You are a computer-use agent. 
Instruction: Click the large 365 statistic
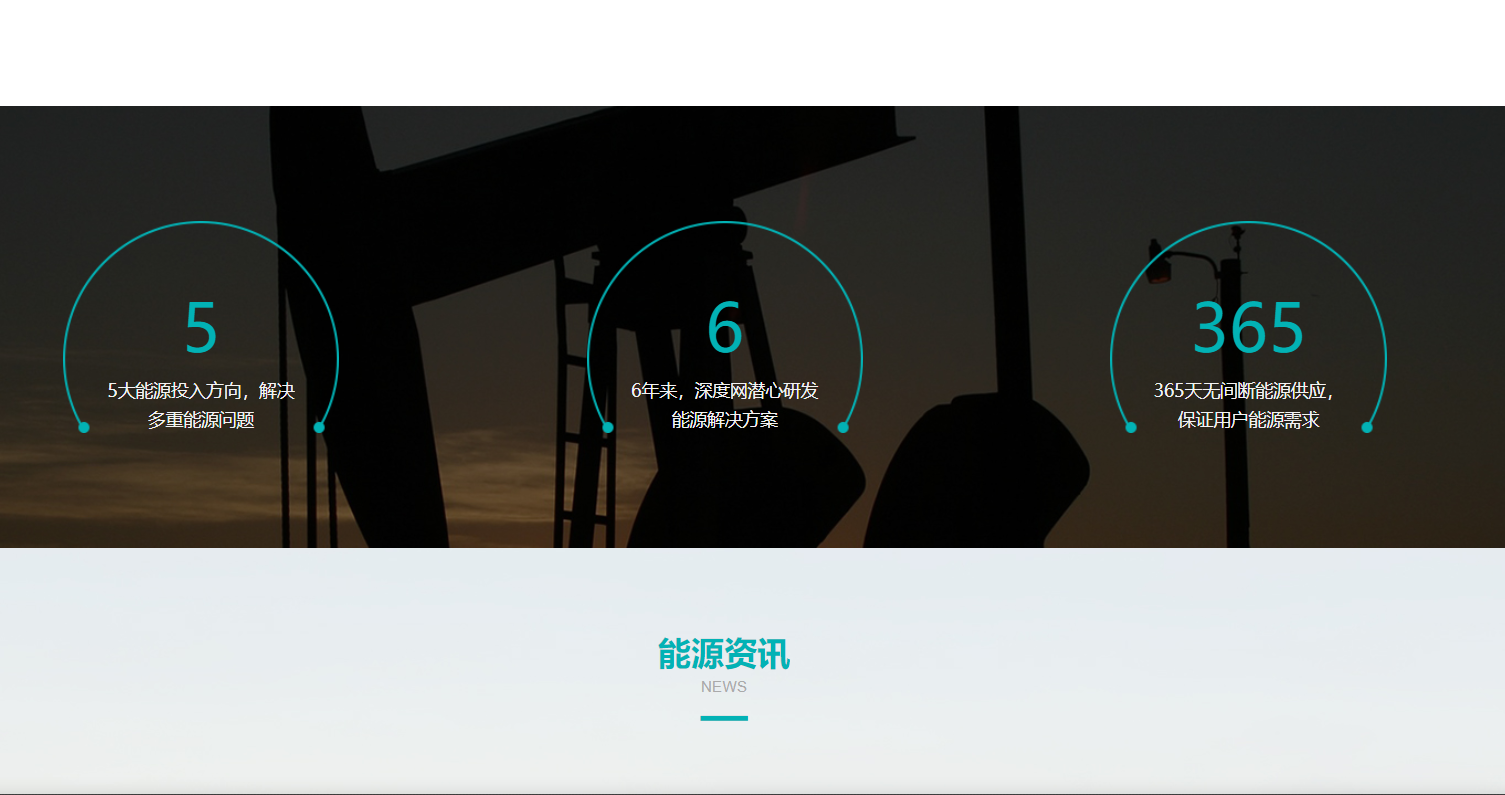1248,328
